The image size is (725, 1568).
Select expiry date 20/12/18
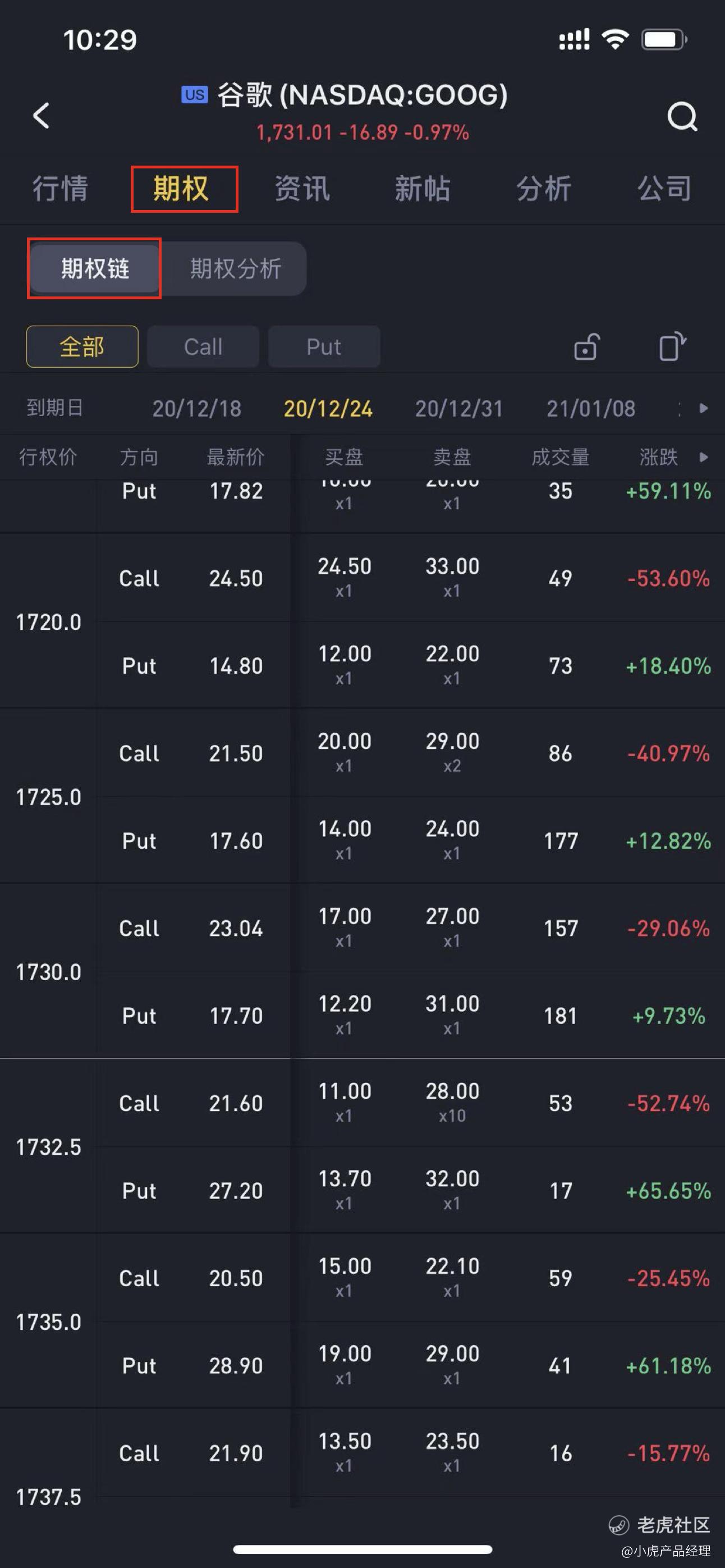point(196,409)
